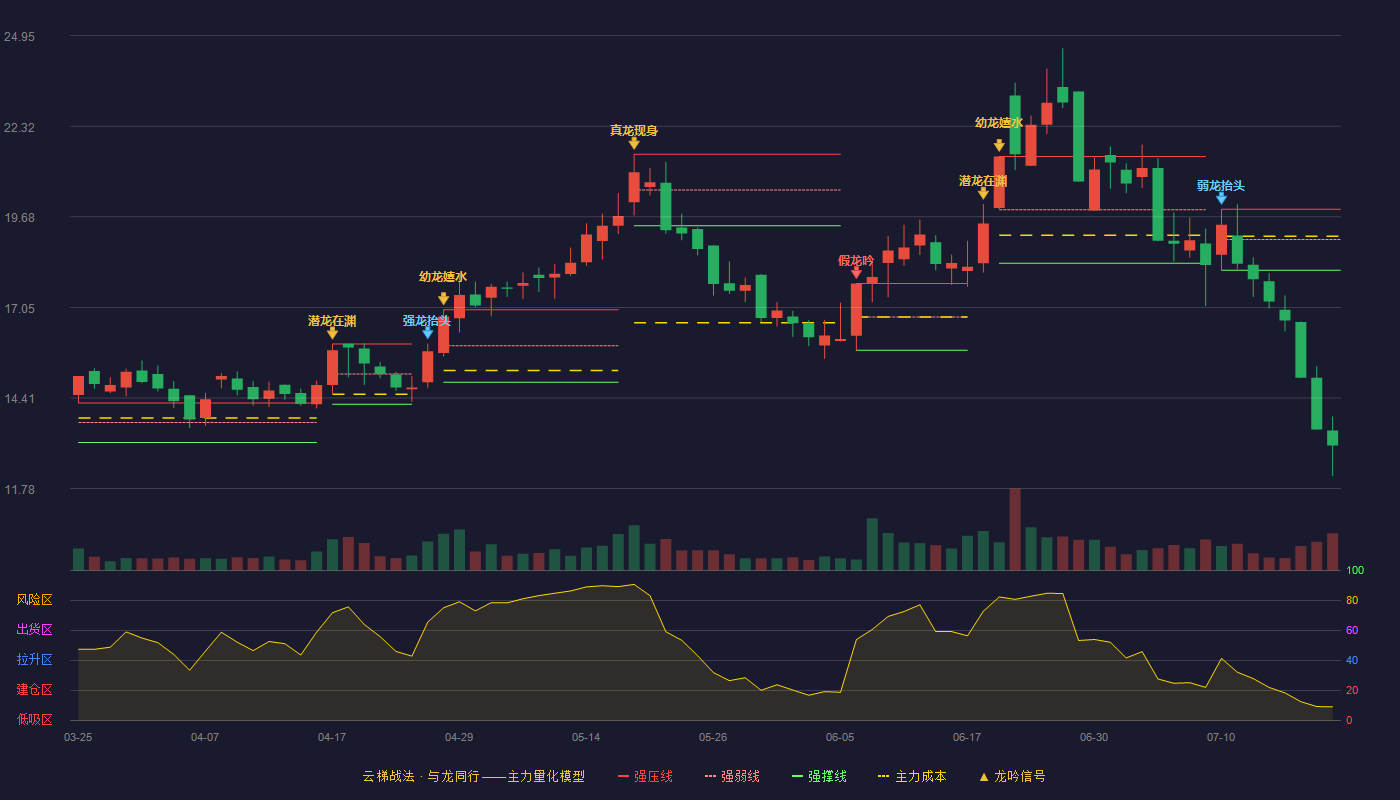This screenshot has height=800, width=1400.
Task: Click the 22.32 price axis label
Action: (19, 128)
